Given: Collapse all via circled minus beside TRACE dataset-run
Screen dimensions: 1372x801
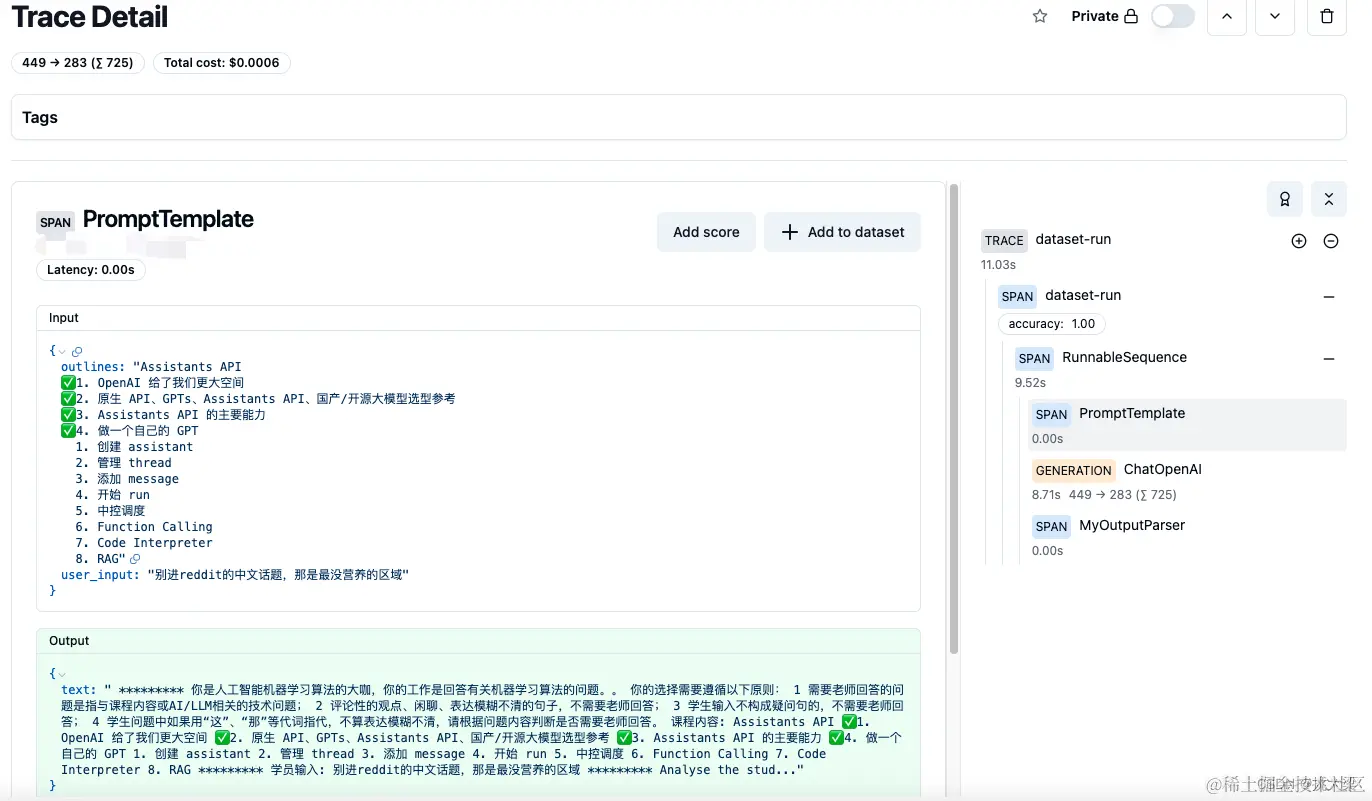Looking at the screenshot, I should [1331, 241].
